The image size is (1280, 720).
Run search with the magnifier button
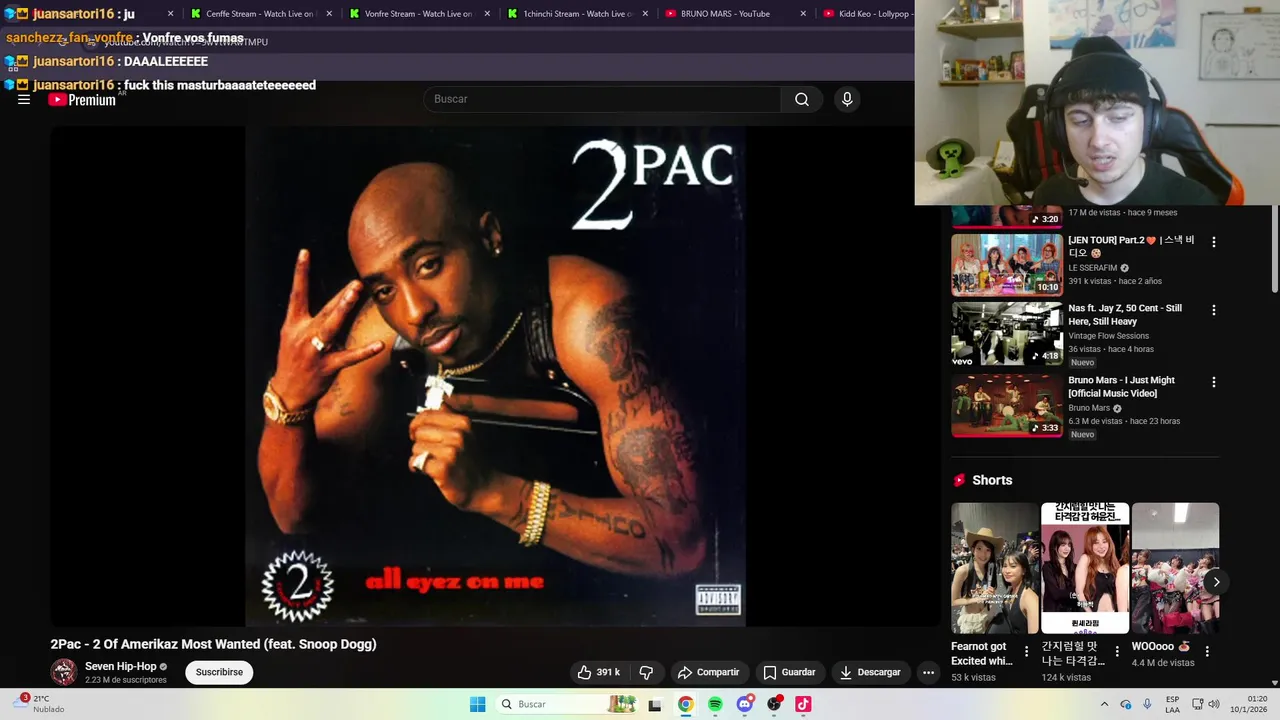(802, 99)
